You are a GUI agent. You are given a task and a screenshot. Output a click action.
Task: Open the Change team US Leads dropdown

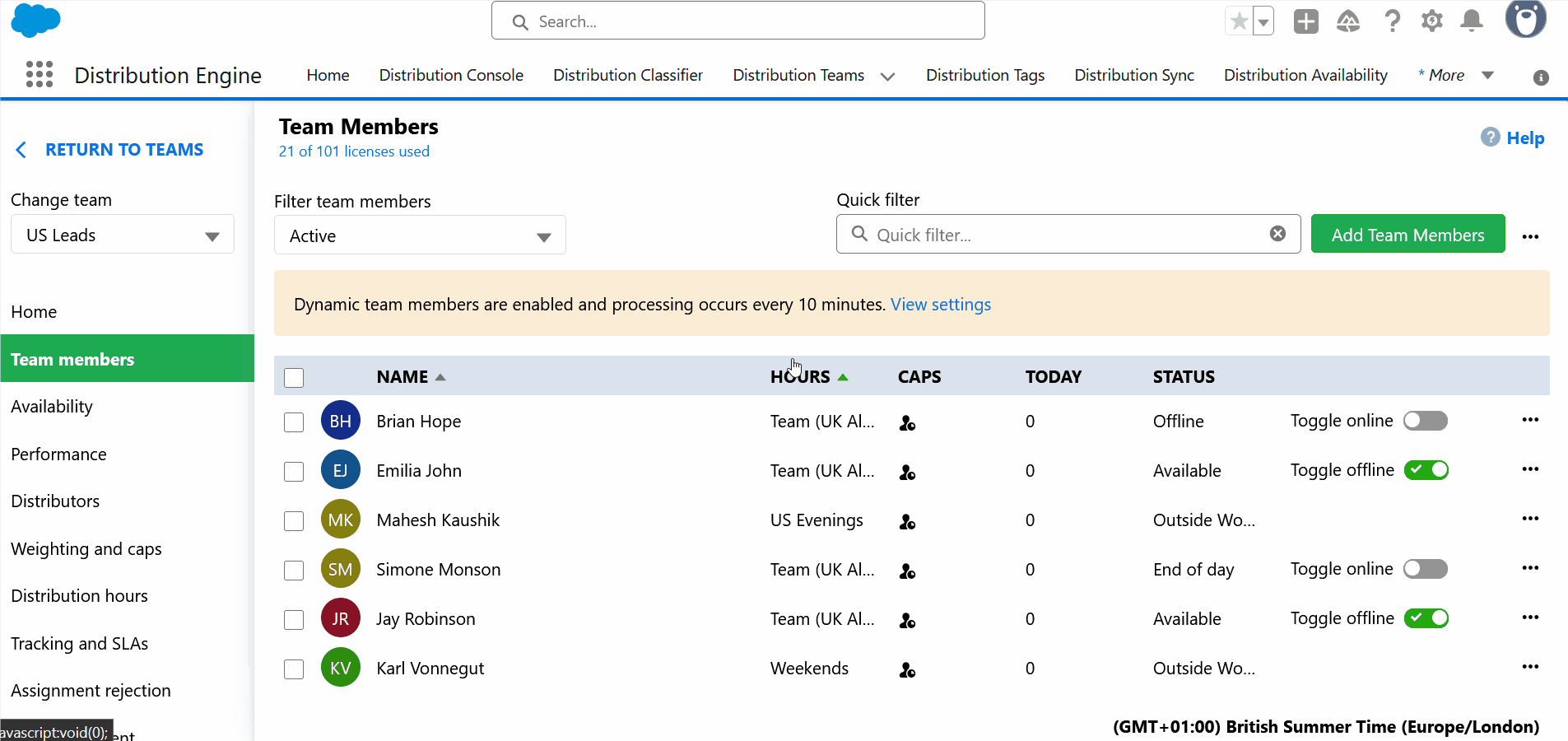tap(123, 235)
